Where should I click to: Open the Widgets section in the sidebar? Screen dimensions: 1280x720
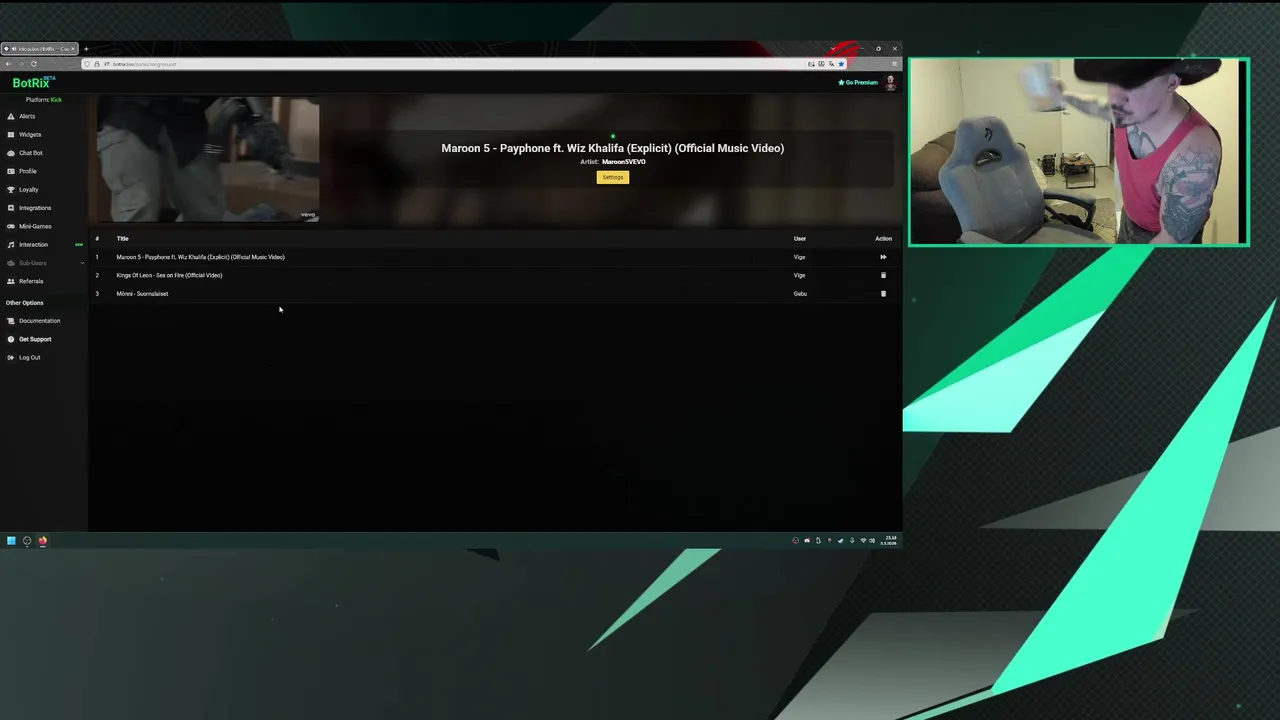click(x=30, y=134)
